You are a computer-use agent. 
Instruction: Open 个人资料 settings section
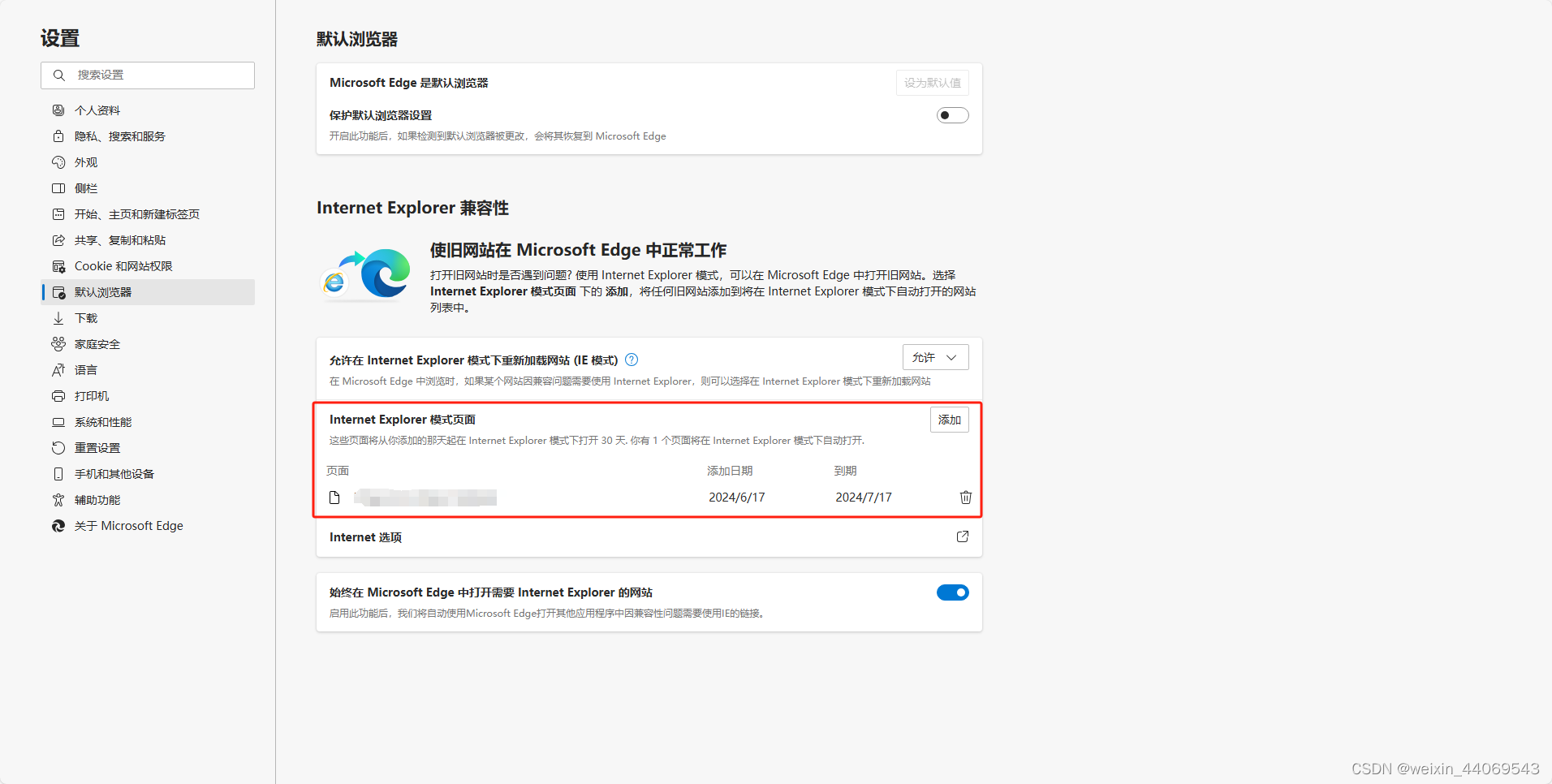click(148, 110)
